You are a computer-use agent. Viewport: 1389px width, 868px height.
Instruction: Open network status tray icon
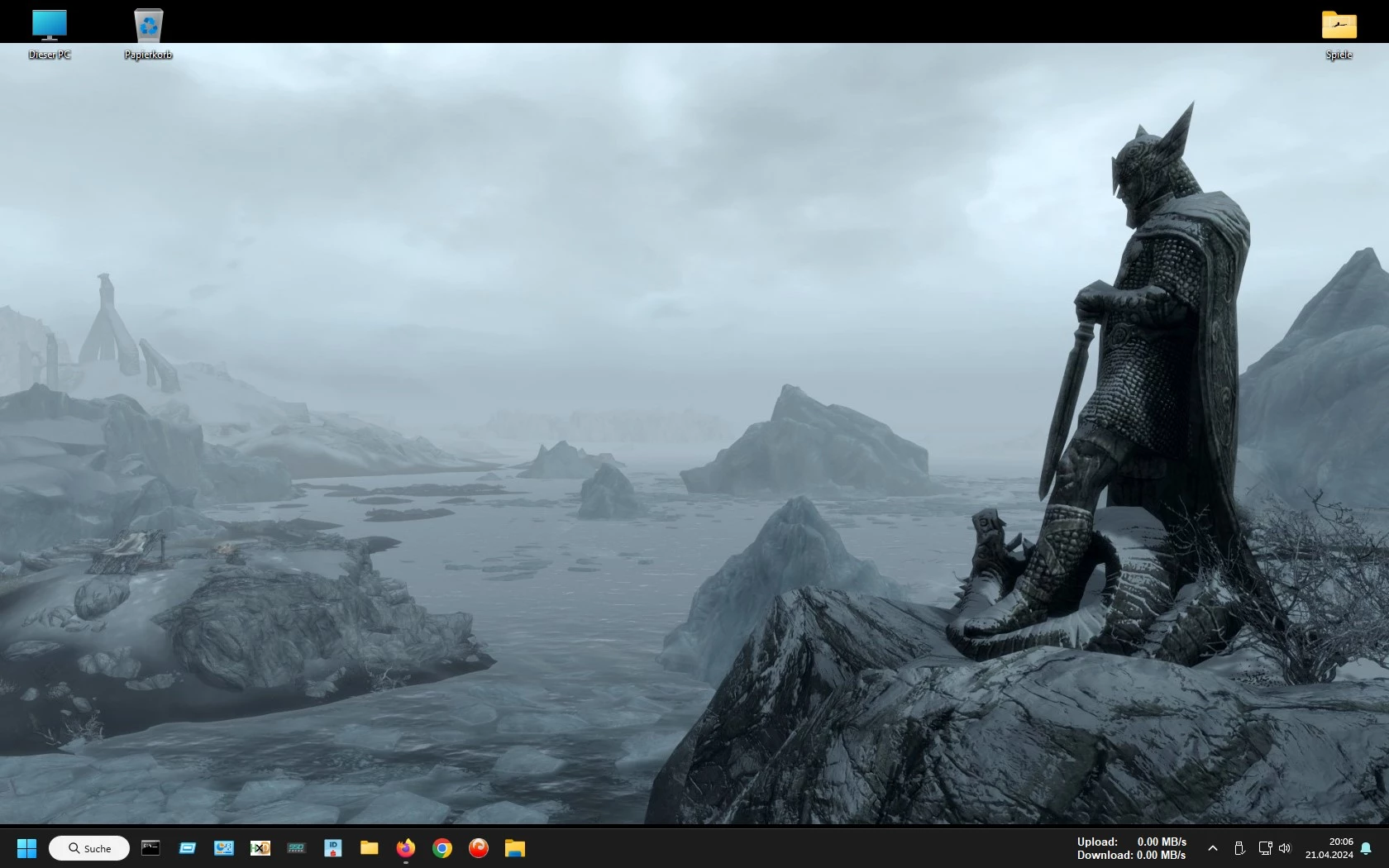1265,848
